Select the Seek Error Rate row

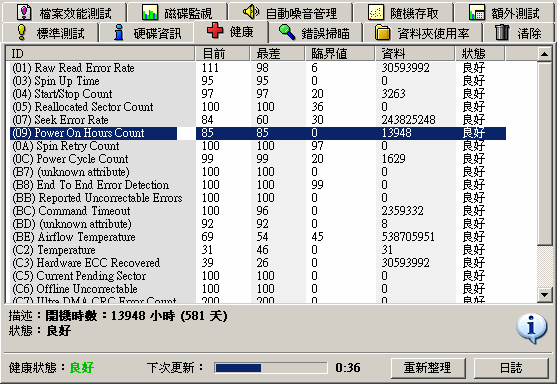coord(258,120)
